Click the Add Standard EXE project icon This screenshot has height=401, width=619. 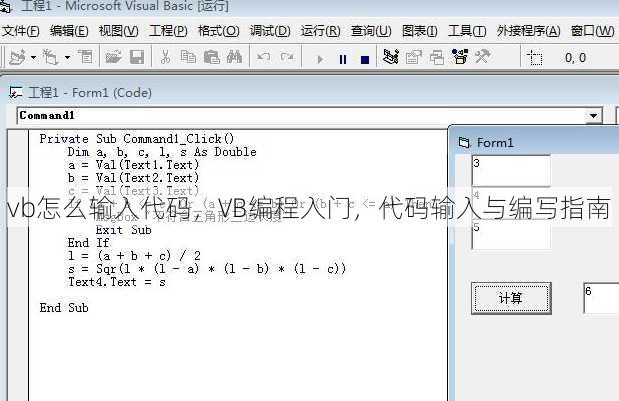click(18, 58)
